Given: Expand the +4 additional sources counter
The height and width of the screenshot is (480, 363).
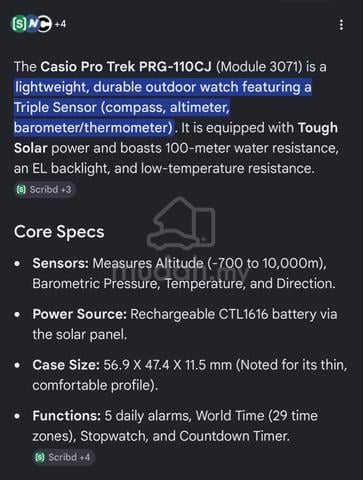Looking at the screenshot, I should tap(60, 24).
